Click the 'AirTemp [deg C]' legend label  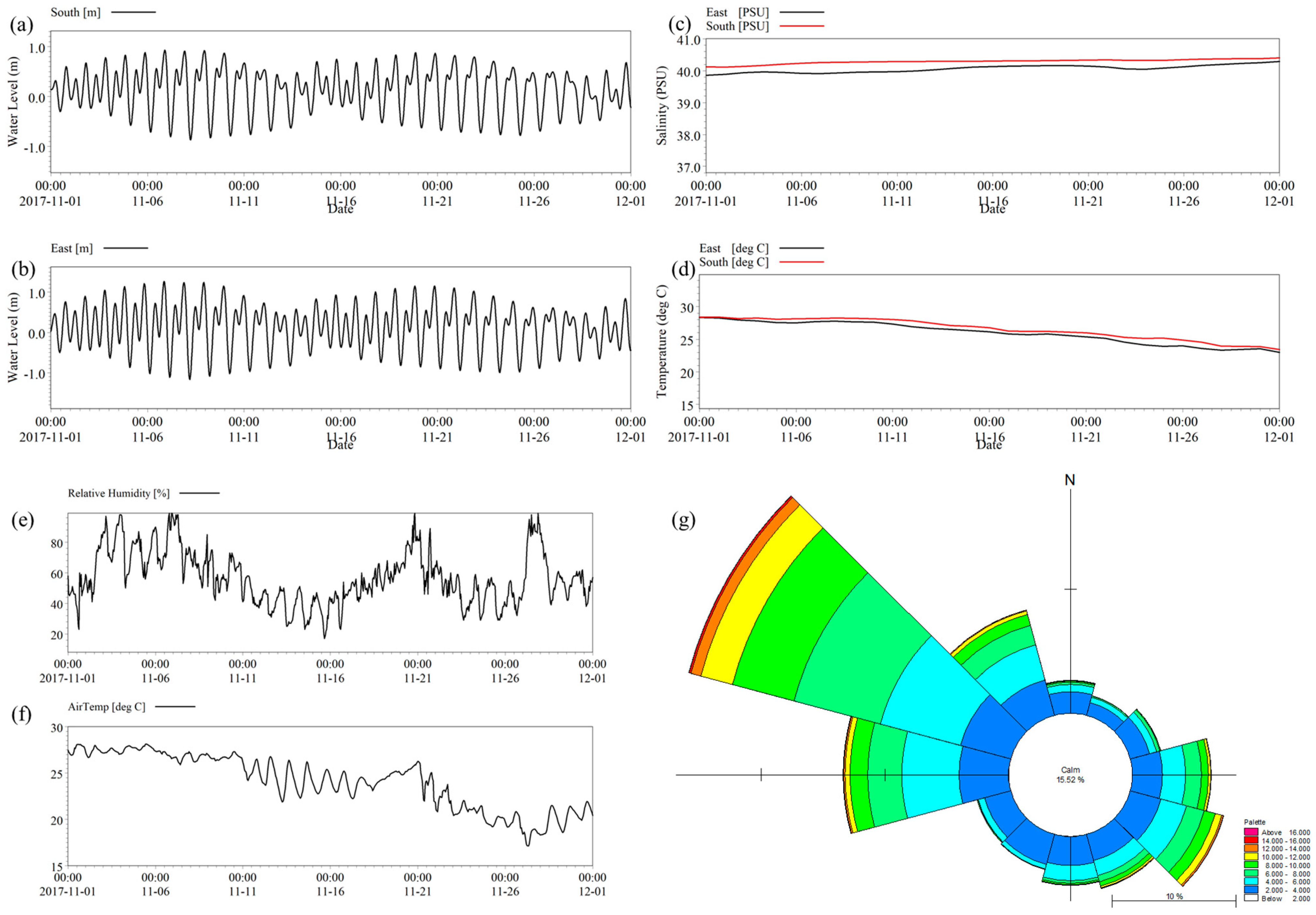pyautogui.click(x=107, y=707)
